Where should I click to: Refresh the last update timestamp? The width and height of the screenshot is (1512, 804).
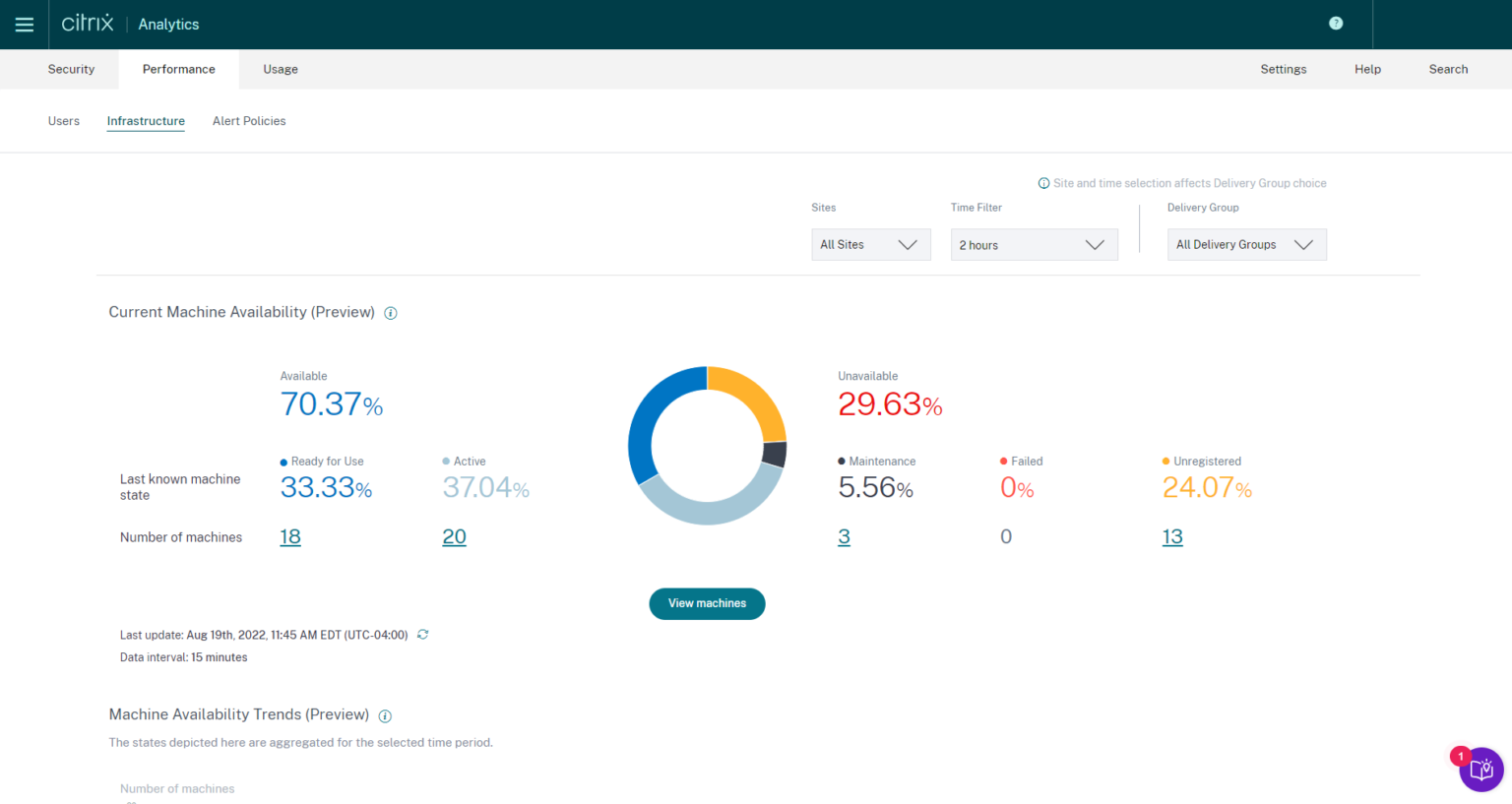point(422,635)
